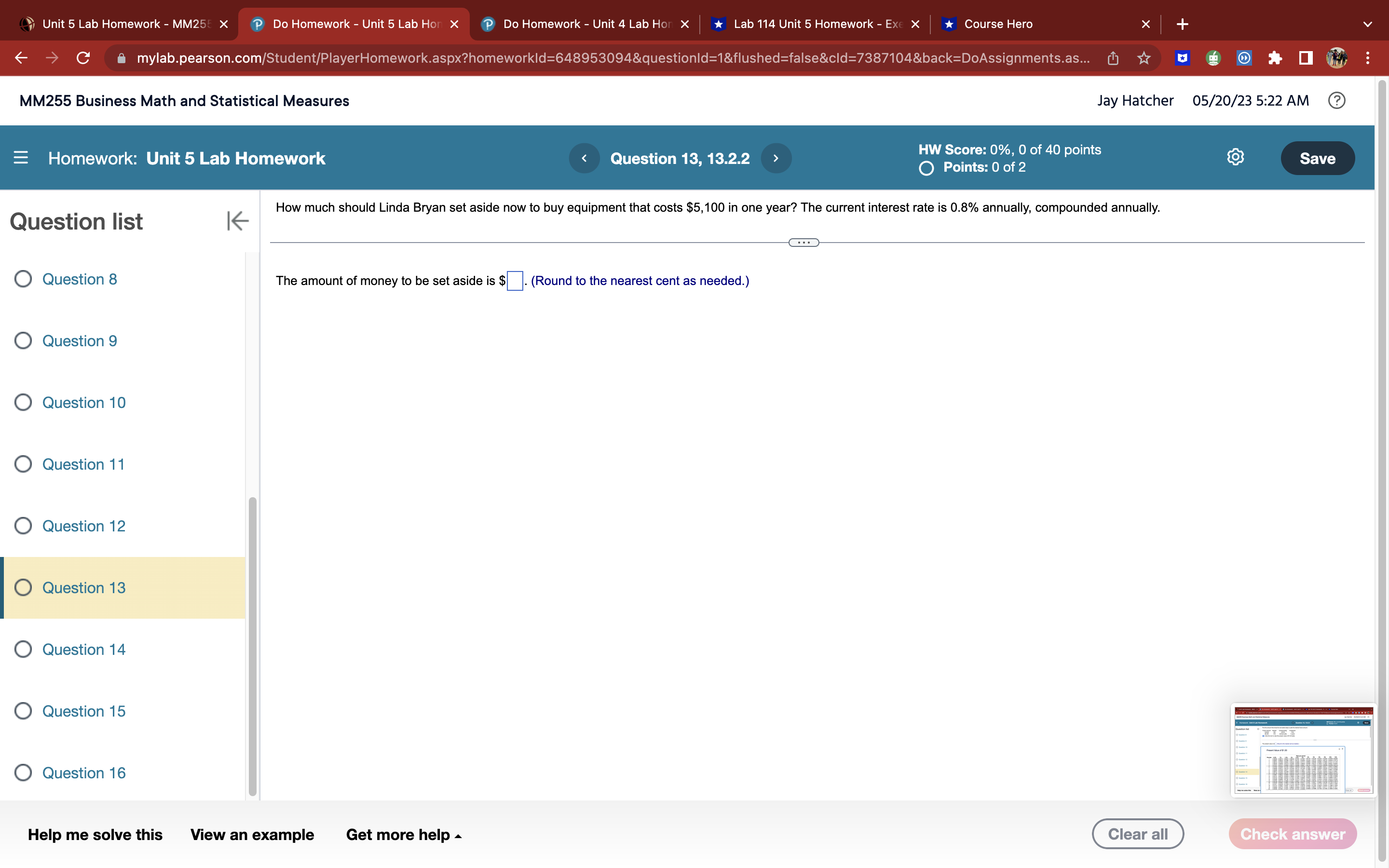This screenshot has height=868, width=1389.
Task: Click the help question mark icon
Action: 1337,100
